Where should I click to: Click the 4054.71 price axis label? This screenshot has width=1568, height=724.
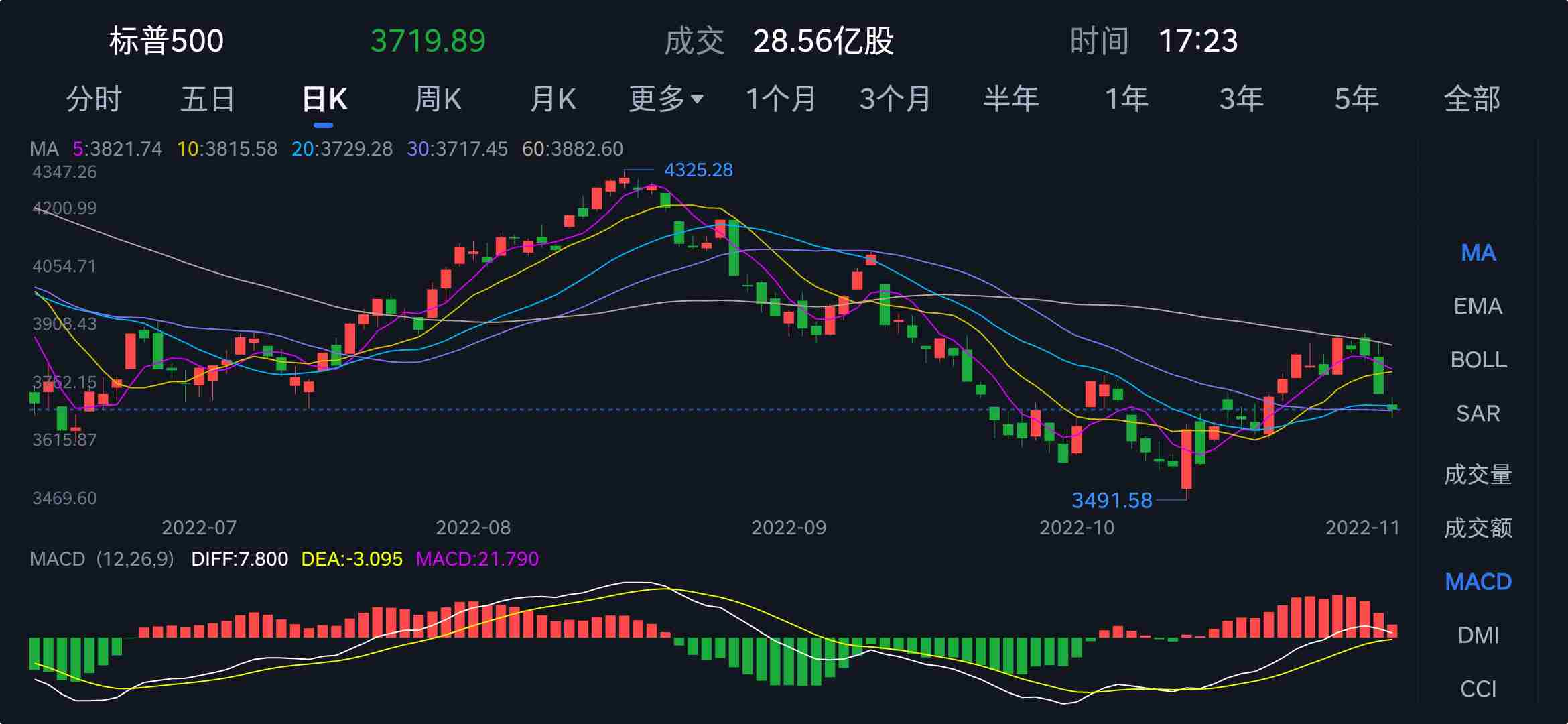64,267
